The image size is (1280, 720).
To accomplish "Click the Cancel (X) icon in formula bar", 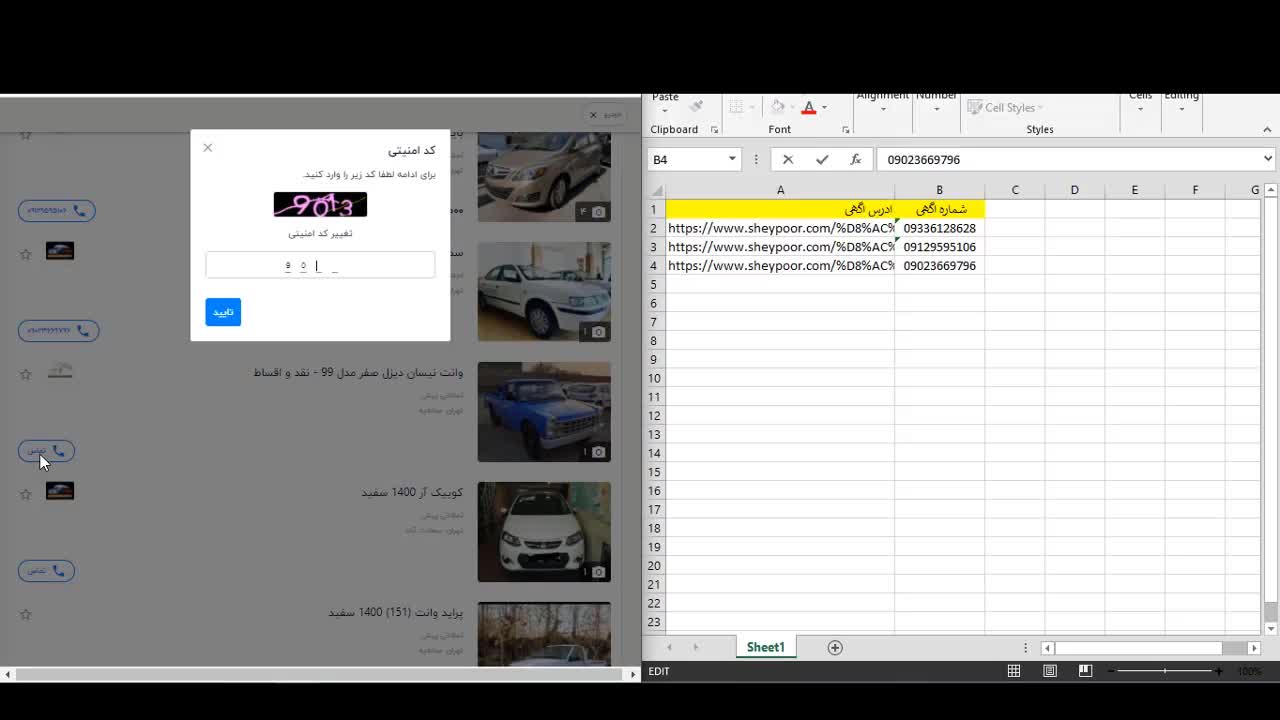I will click(788, 159).
